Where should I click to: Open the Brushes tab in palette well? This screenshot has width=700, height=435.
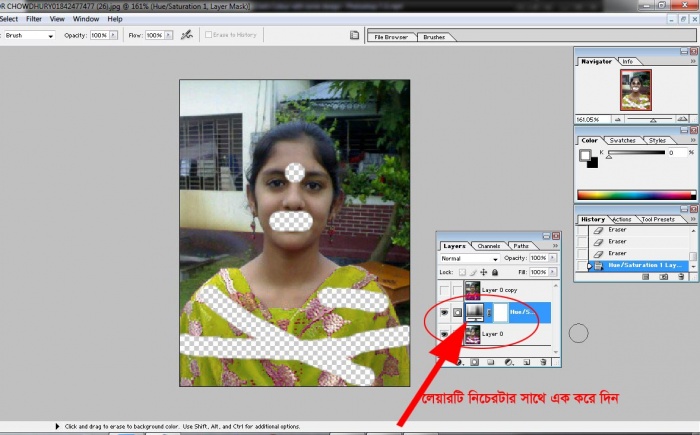pyautogui.click(x=434, y=37)
